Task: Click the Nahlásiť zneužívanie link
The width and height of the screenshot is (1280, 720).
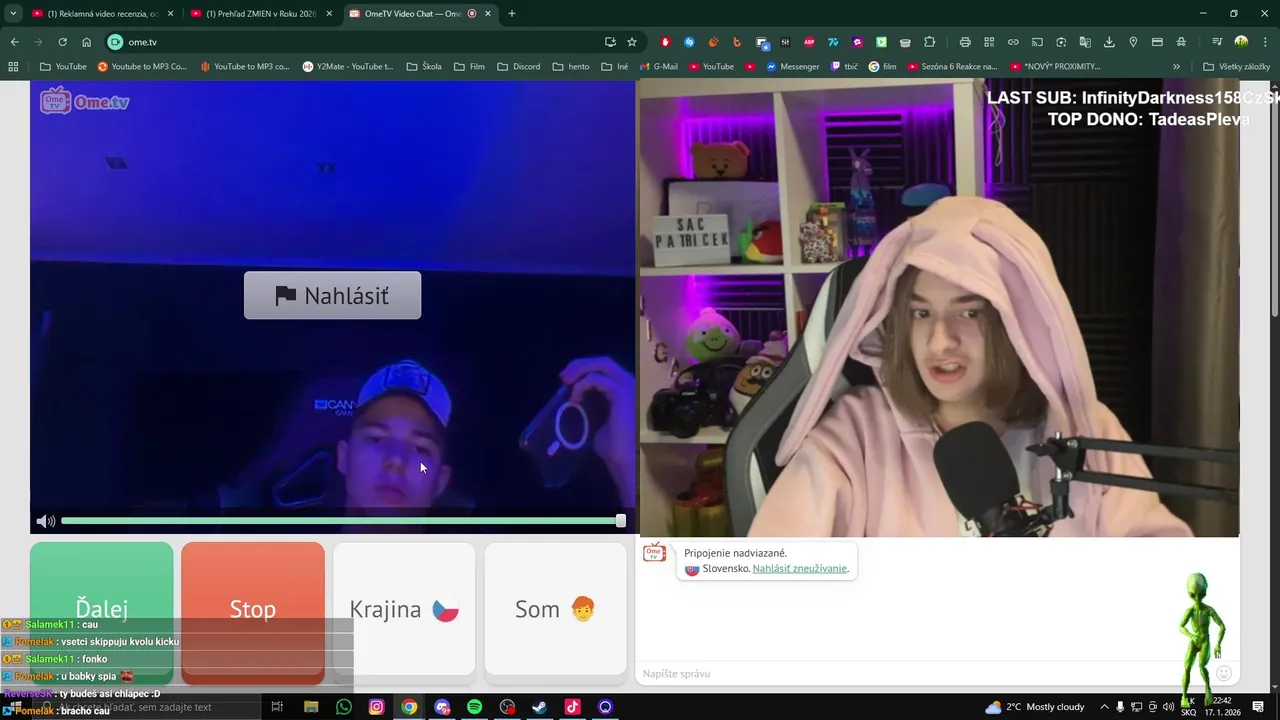Action: [800, 569]
